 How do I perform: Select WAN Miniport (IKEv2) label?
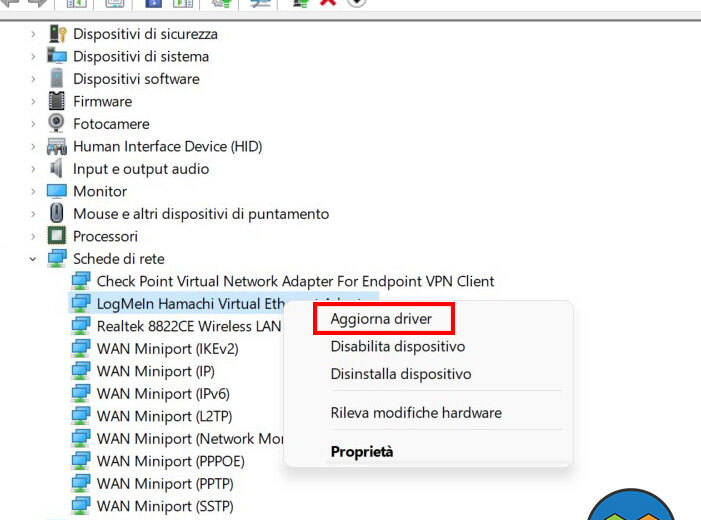[168, 349]
